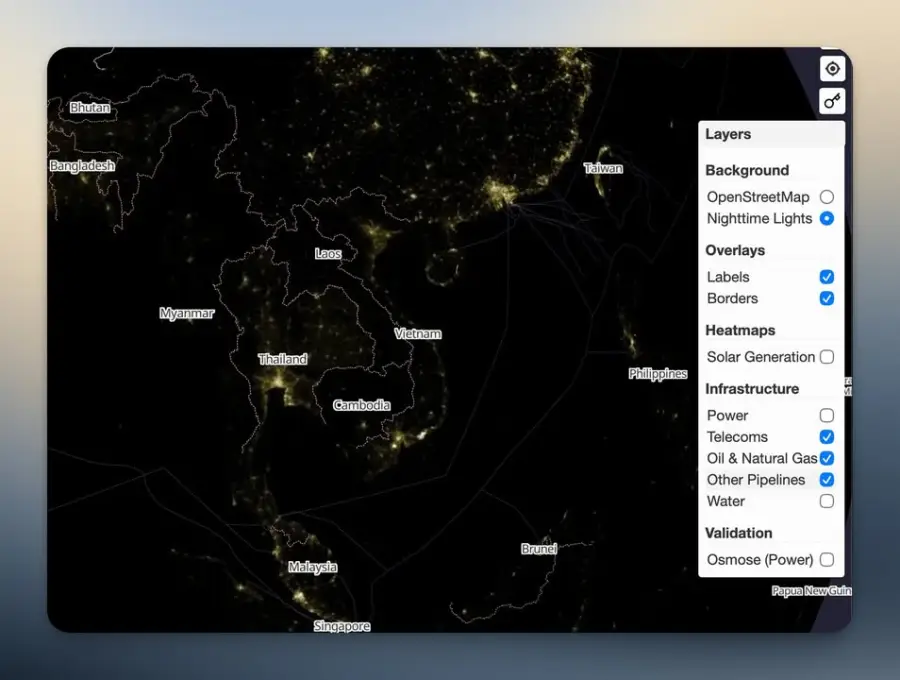Click the Other Pipelines label text

(x=755, y=480)
